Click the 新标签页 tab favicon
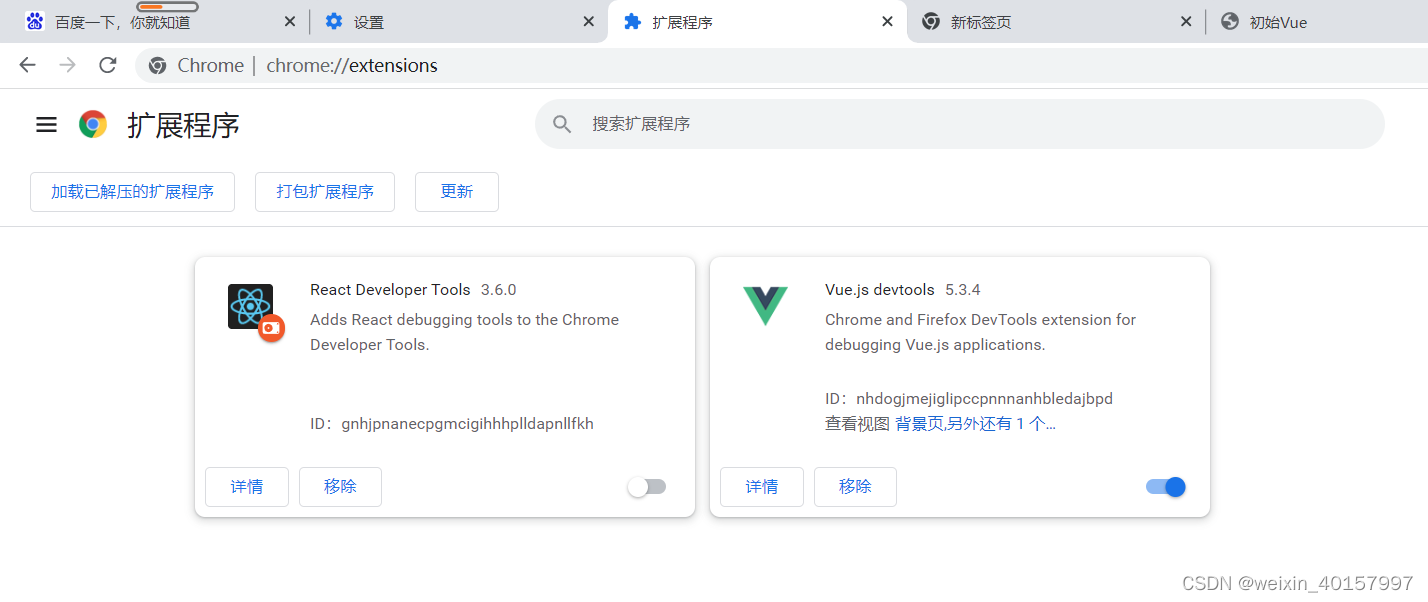 (x=931, y=21)
